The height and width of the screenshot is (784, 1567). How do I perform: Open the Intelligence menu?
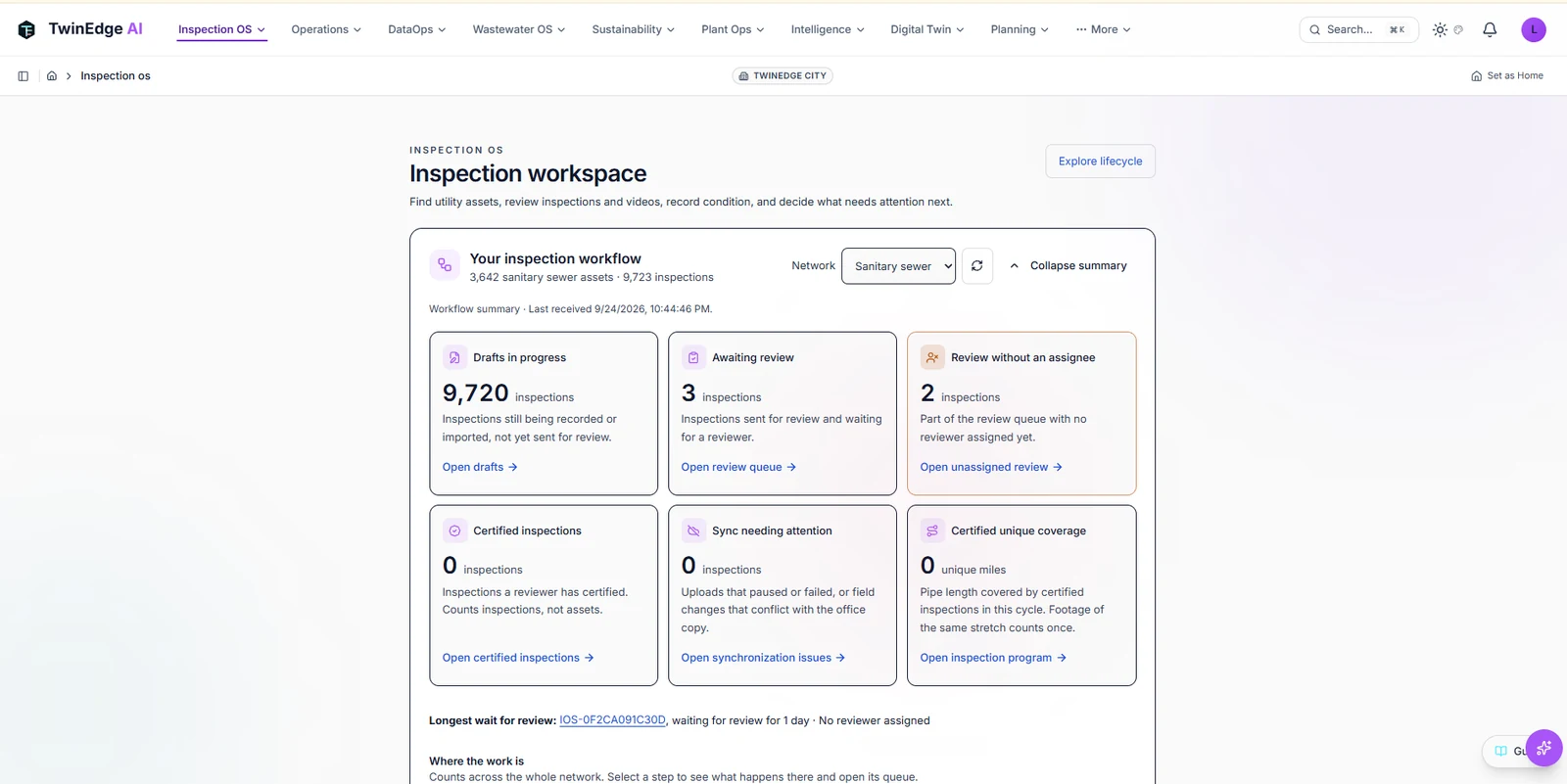pyautogui.click(x=828, y=30)
